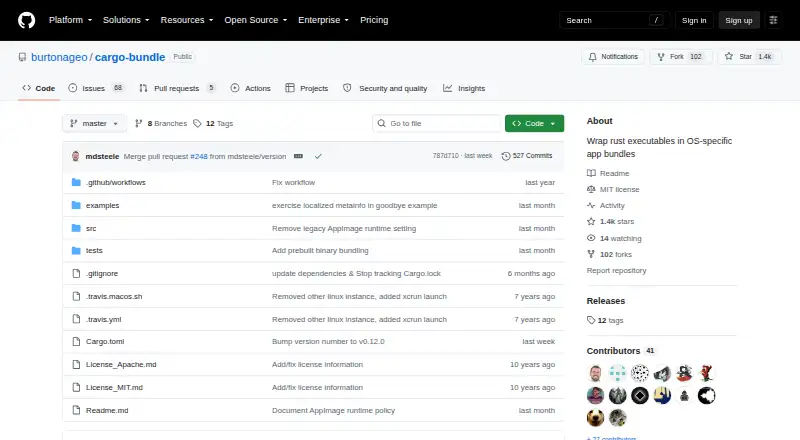The image size is (800, 440).
Task: Select the Code tab
Action: (39, 88)
